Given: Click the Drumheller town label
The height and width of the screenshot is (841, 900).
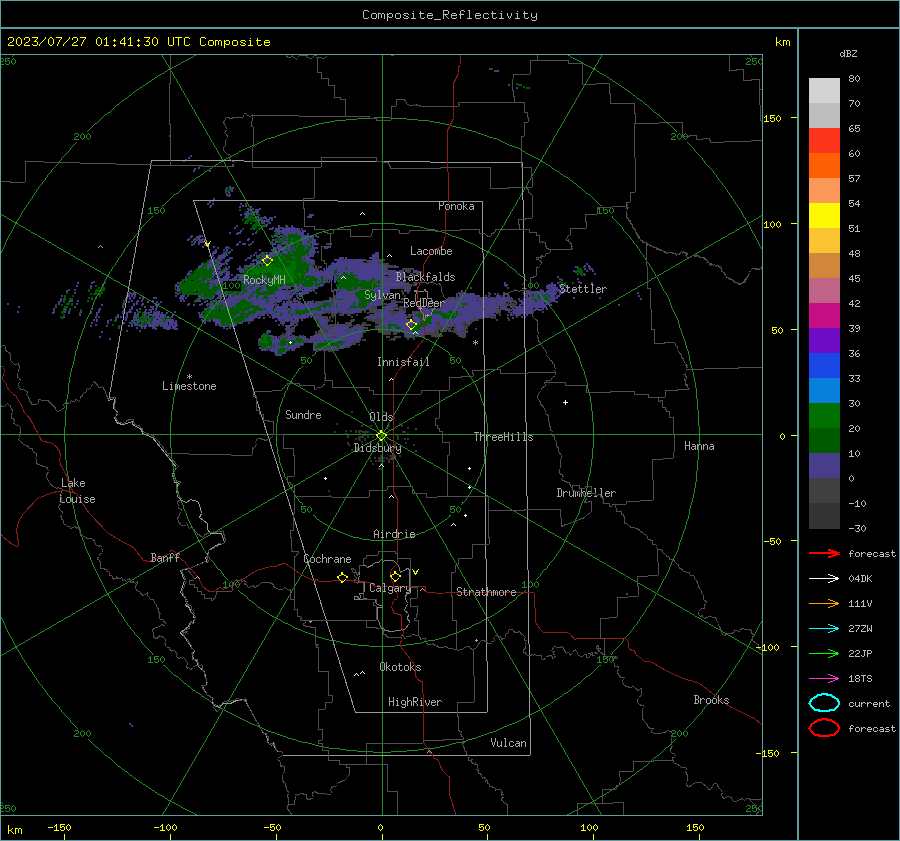Looking at the screenshot, I should coord(586,493).
